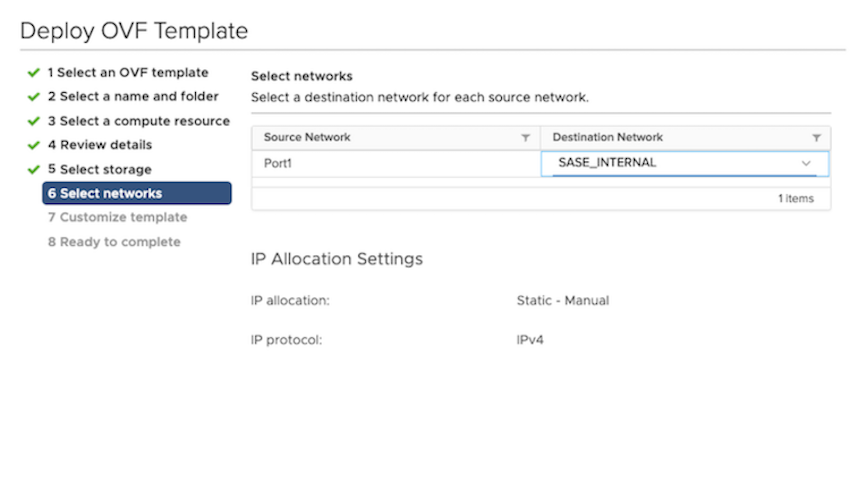Click the Destination Network column header
Viewport: 850px width, 481px height.
click(608, 138)
